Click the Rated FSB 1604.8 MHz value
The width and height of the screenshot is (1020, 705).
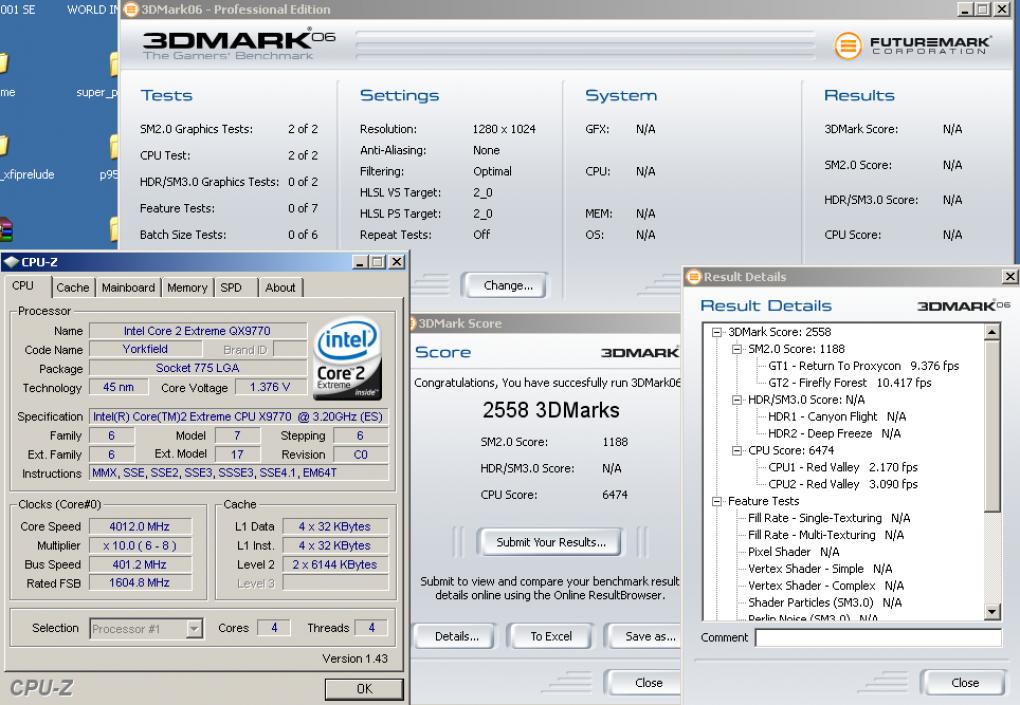point(140,583)
